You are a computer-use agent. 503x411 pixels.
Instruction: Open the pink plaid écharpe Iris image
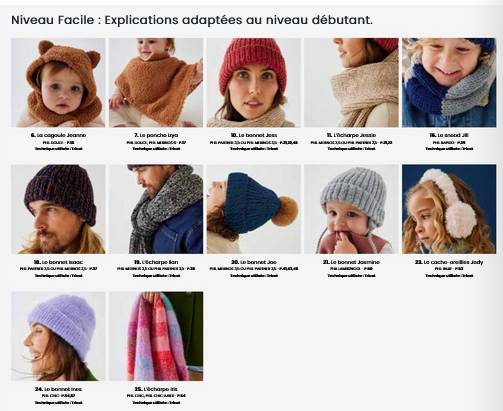click(156, 336)
